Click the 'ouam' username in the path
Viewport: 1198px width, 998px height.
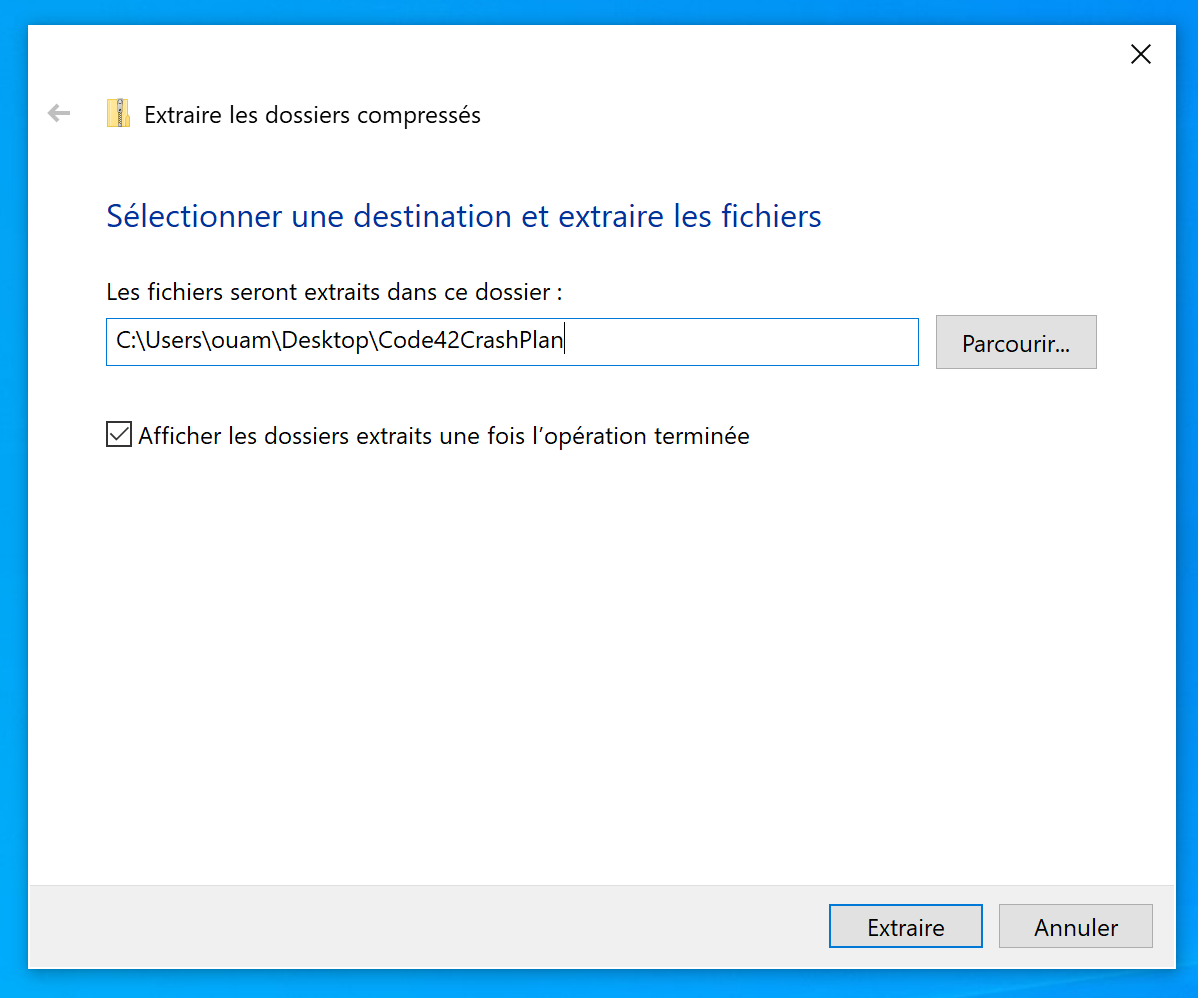point(240,341)
